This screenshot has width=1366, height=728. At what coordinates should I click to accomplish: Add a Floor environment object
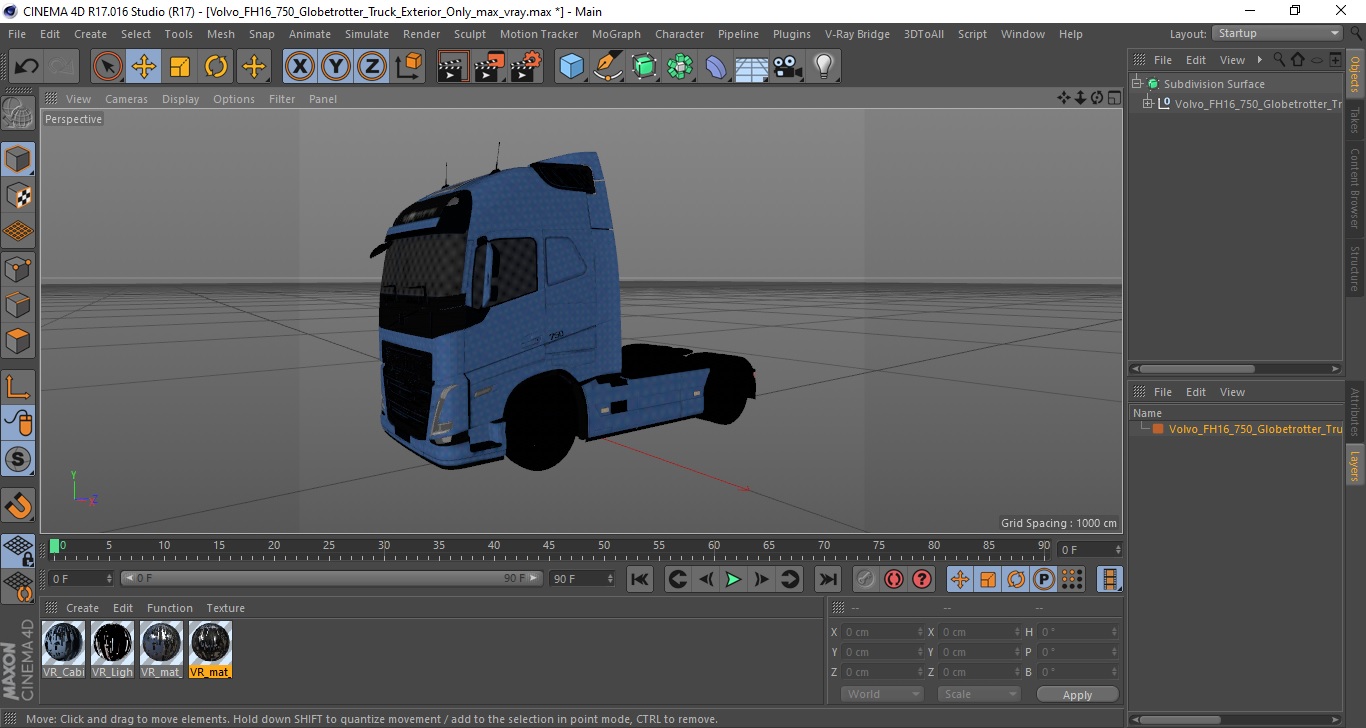(x=751, y=67)
